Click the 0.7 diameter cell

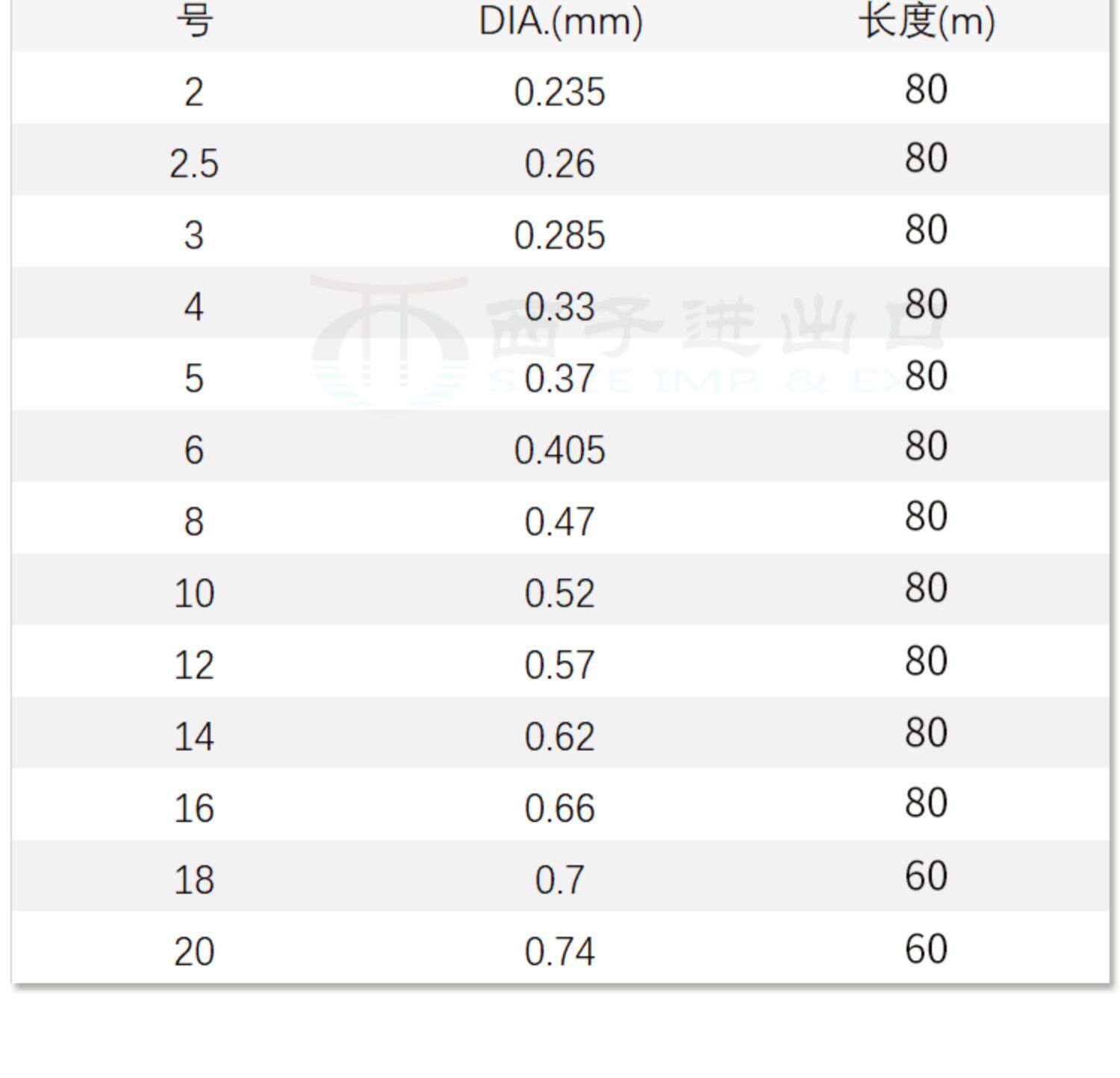tap(560, 880)
